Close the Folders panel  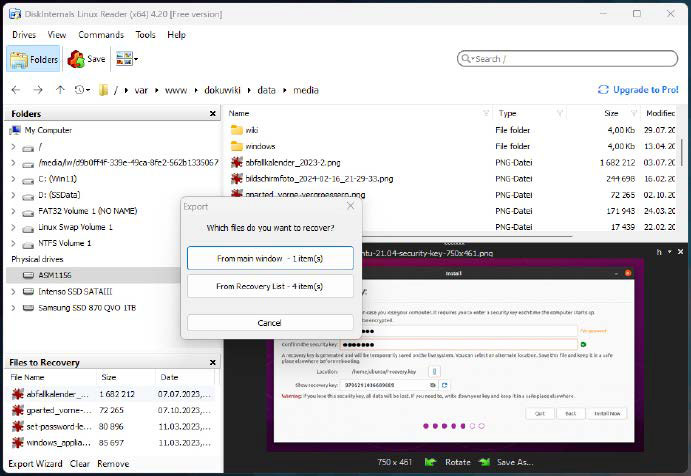tap(213, 114)
